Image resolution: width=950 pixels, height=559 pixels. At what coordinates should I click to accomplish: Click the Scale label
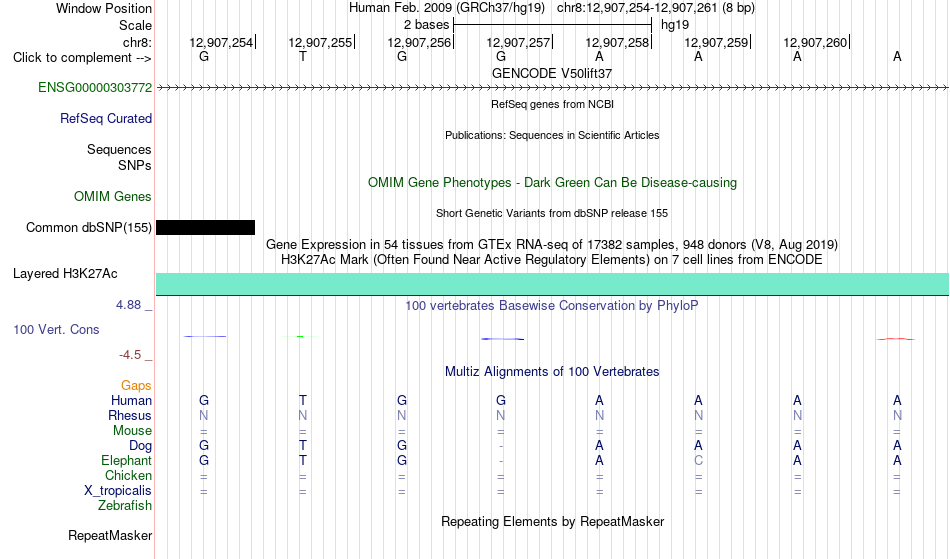pyautogui.click(x=136, y=26)
